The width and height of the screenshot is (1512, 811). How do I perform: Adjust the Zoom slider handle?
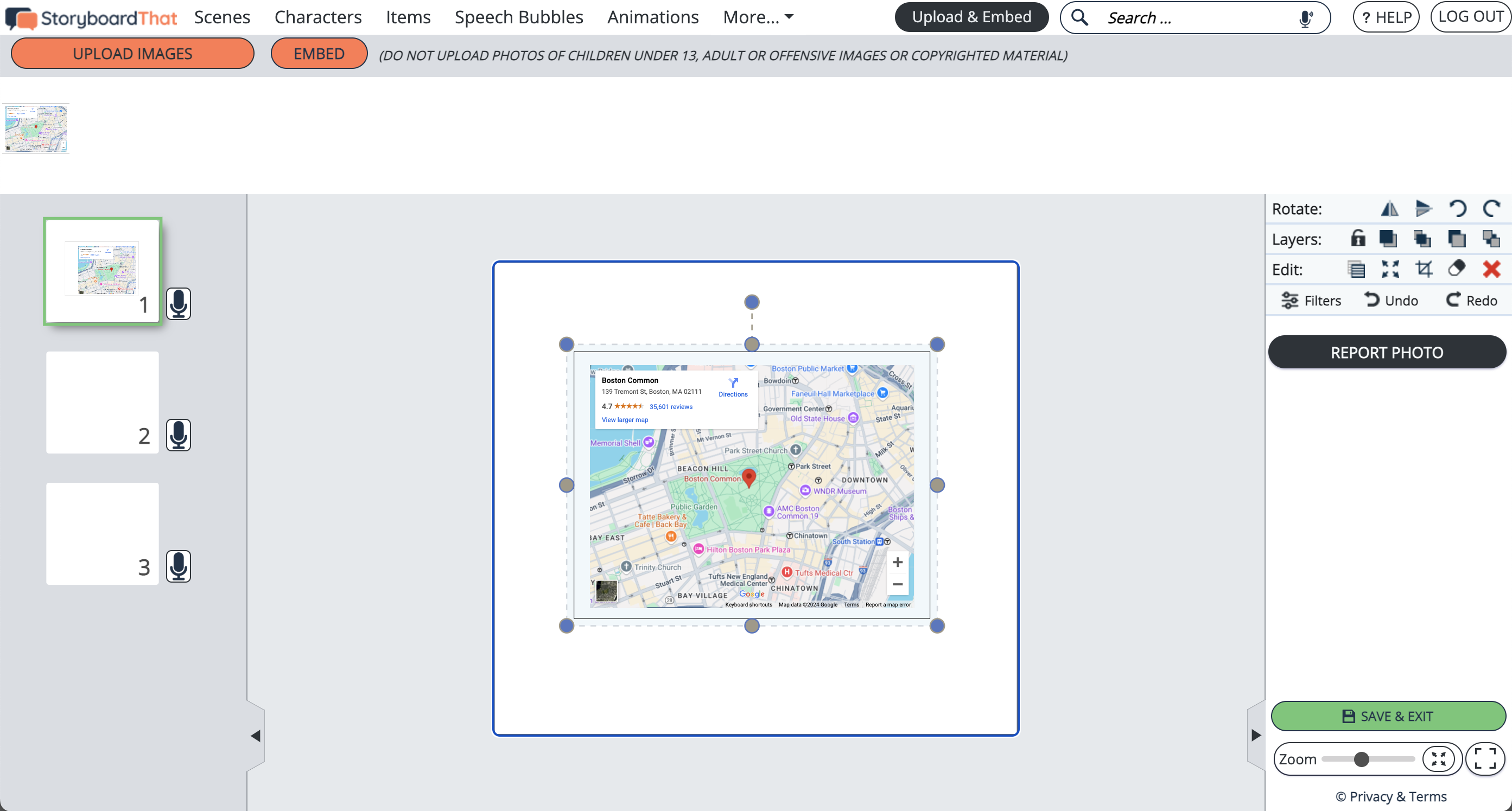[x=1362, y=759]
